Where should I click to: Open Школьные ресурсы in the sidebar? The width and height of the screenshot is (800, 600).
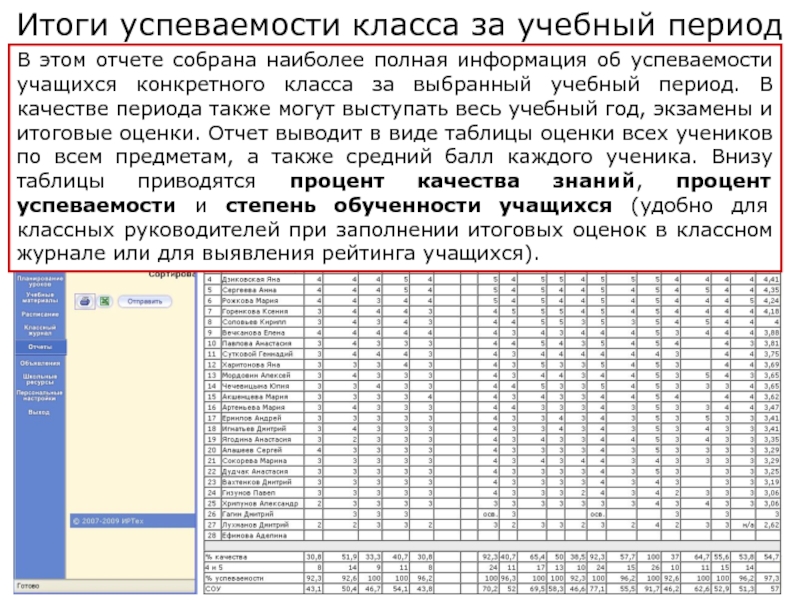point(40,379)
